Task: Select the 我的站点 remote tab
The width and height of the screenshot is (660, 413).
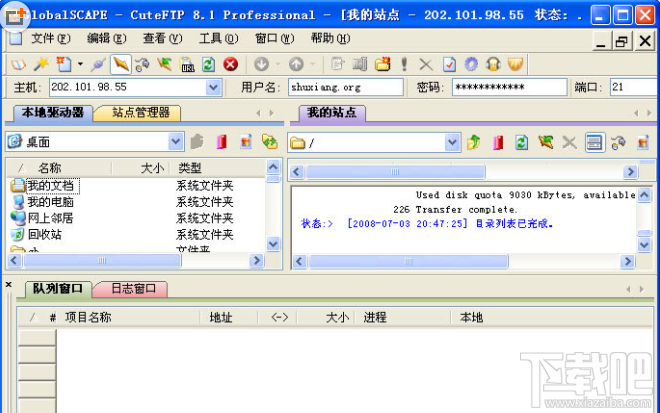Action: tap(332, 113)
